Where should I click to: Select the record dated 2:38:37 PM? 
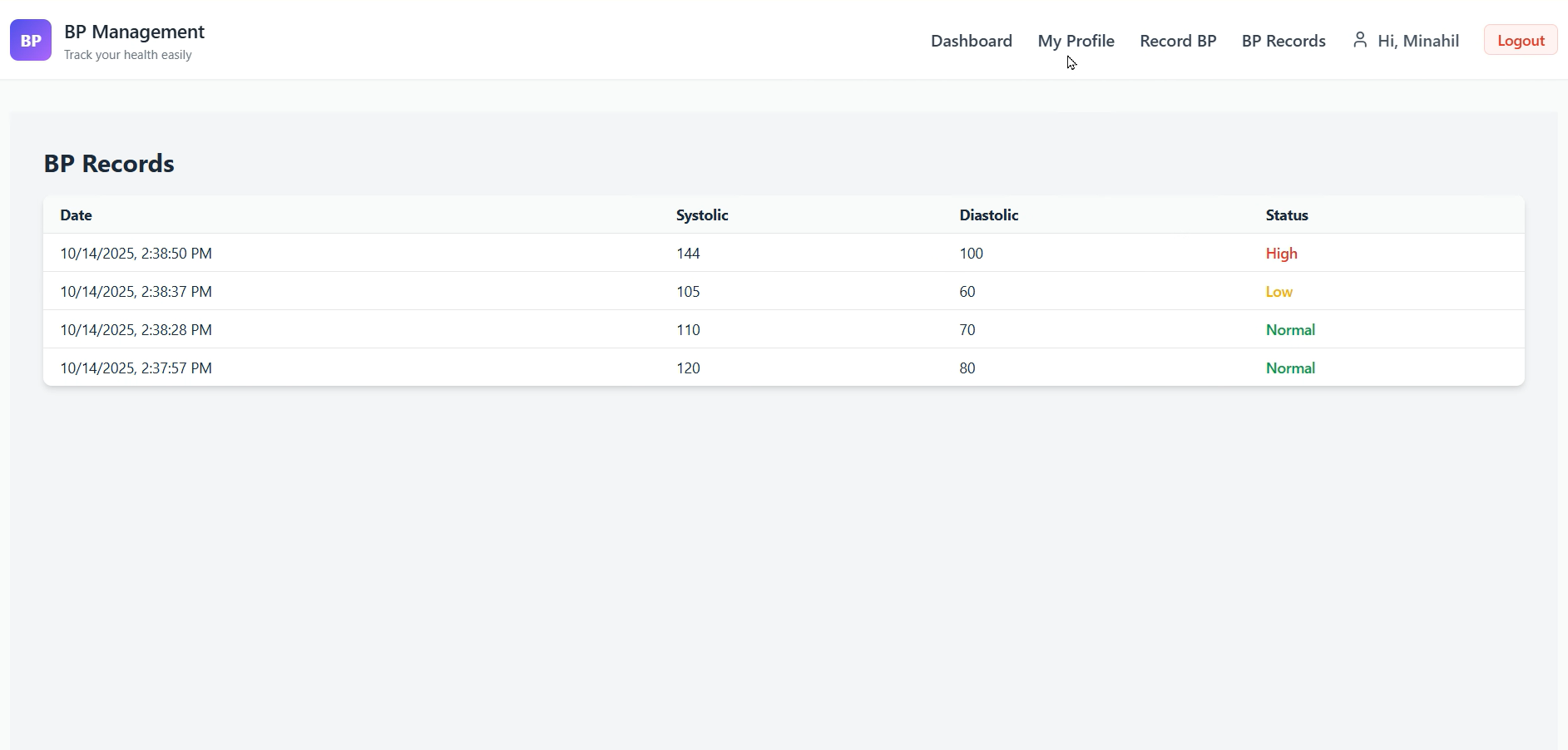[136, 292]
